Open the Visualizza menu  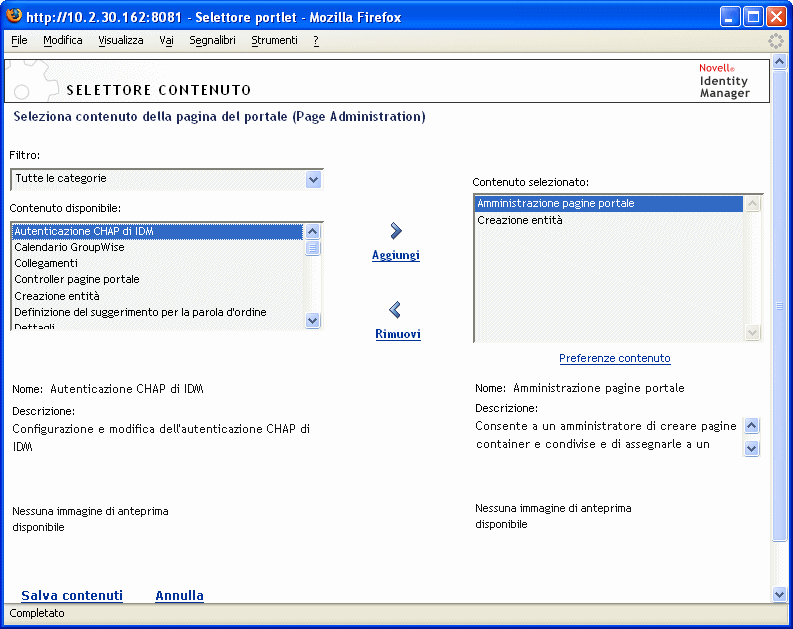[121, 40]
